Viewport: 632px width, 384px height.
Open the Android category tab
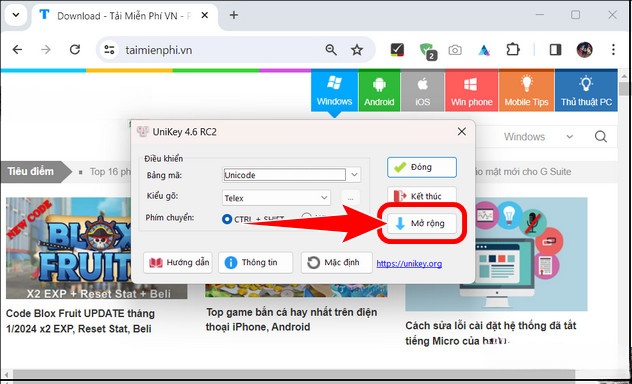379,90
